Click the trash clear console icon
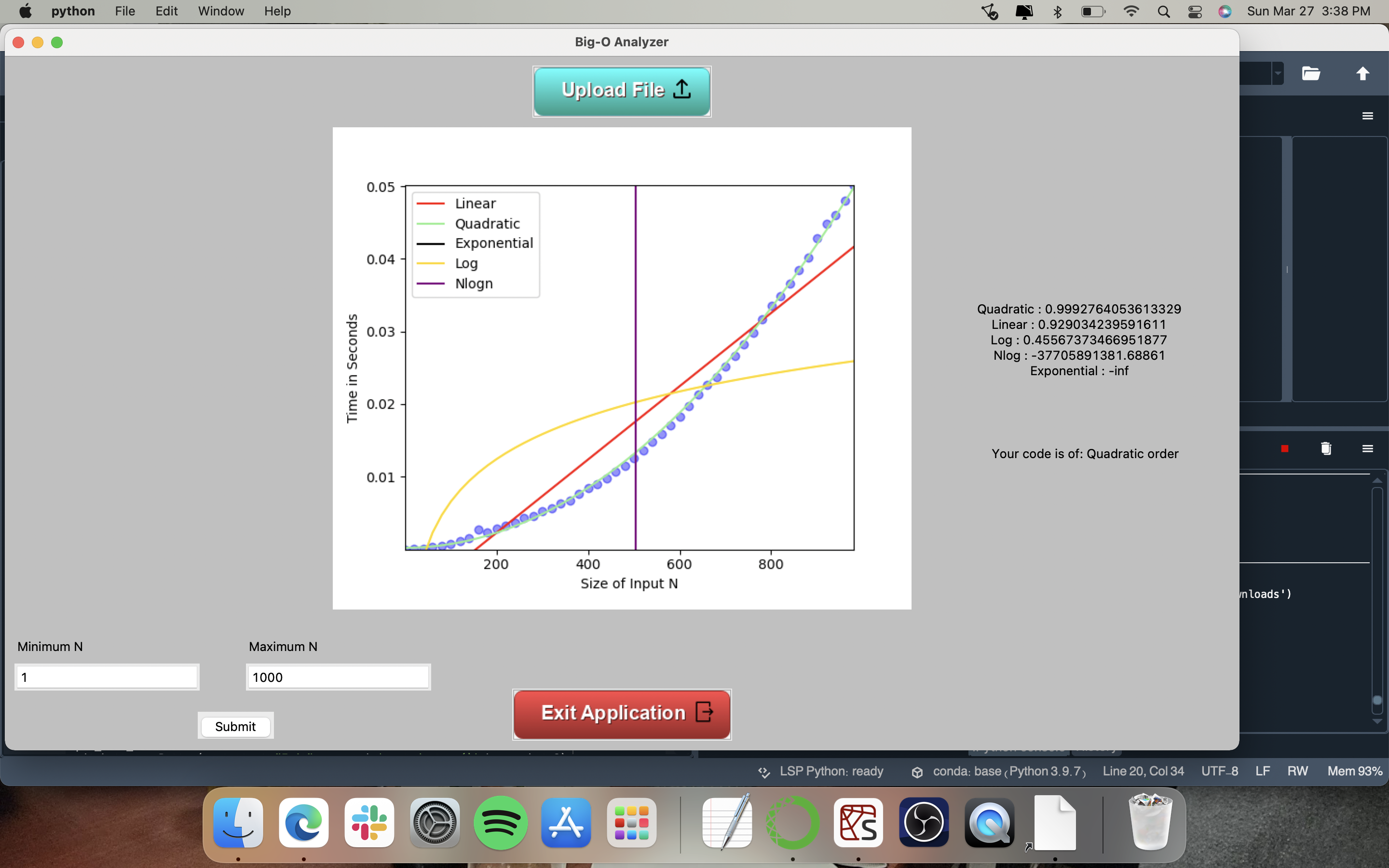Screen dimensions: 1389x868 point(1326,448)
